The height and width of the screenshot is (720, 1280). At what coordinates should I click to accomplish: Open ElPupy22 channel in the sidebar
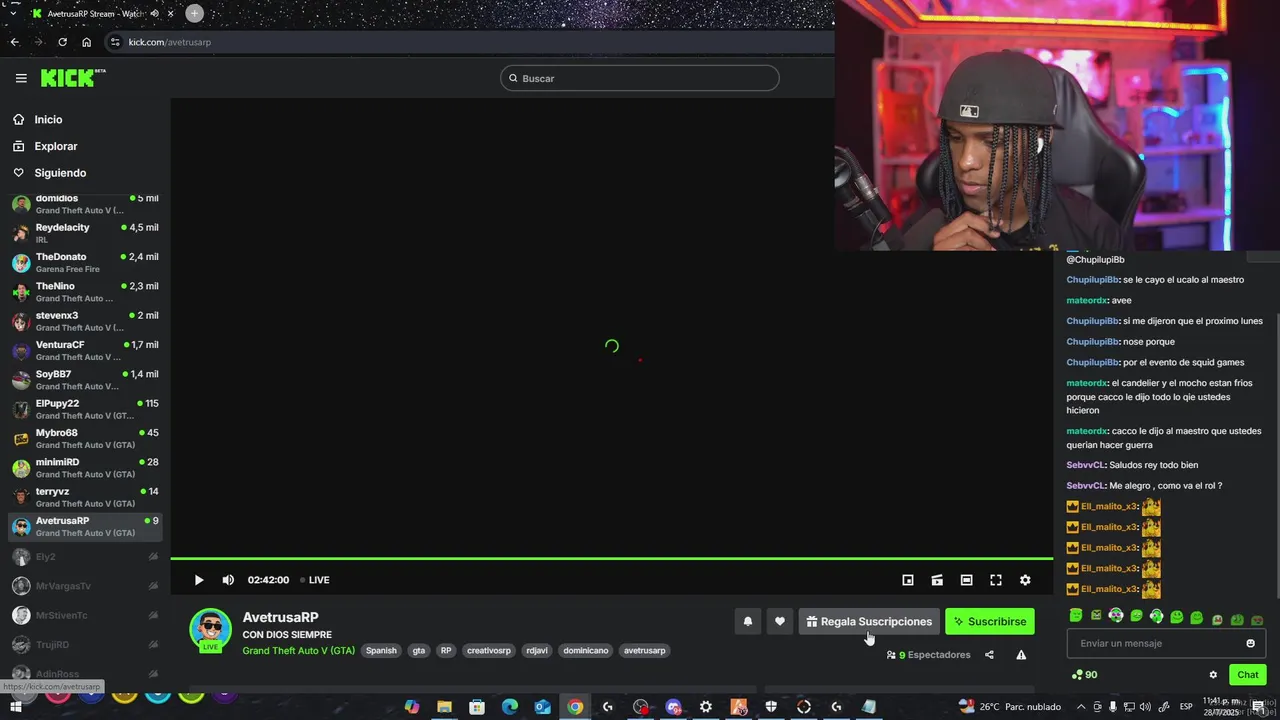click(84, 409)
